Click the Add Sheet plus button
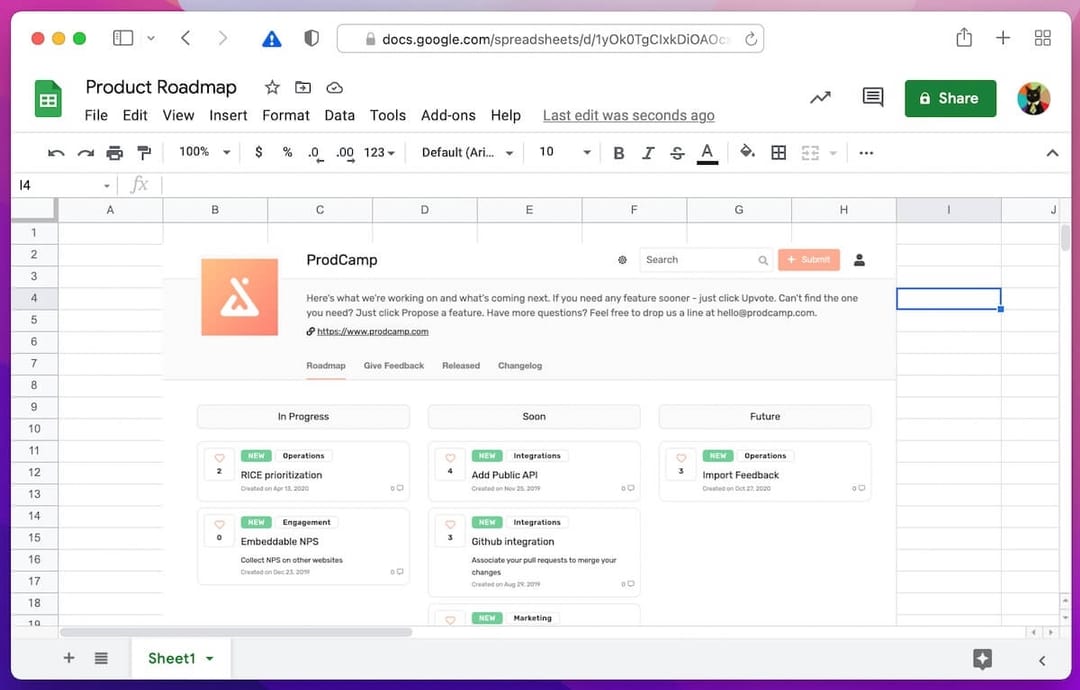1080x690 pixels. 69,658
